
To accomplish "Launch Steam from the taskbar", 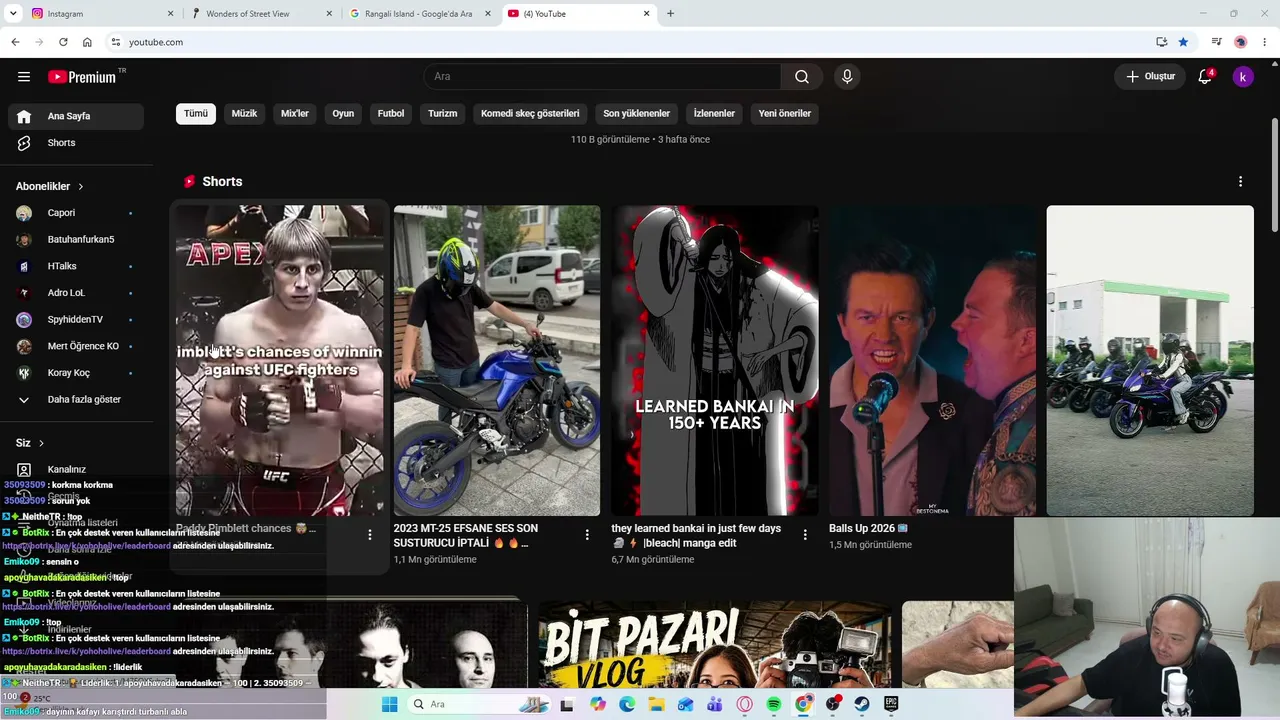I will pos(862,704).
